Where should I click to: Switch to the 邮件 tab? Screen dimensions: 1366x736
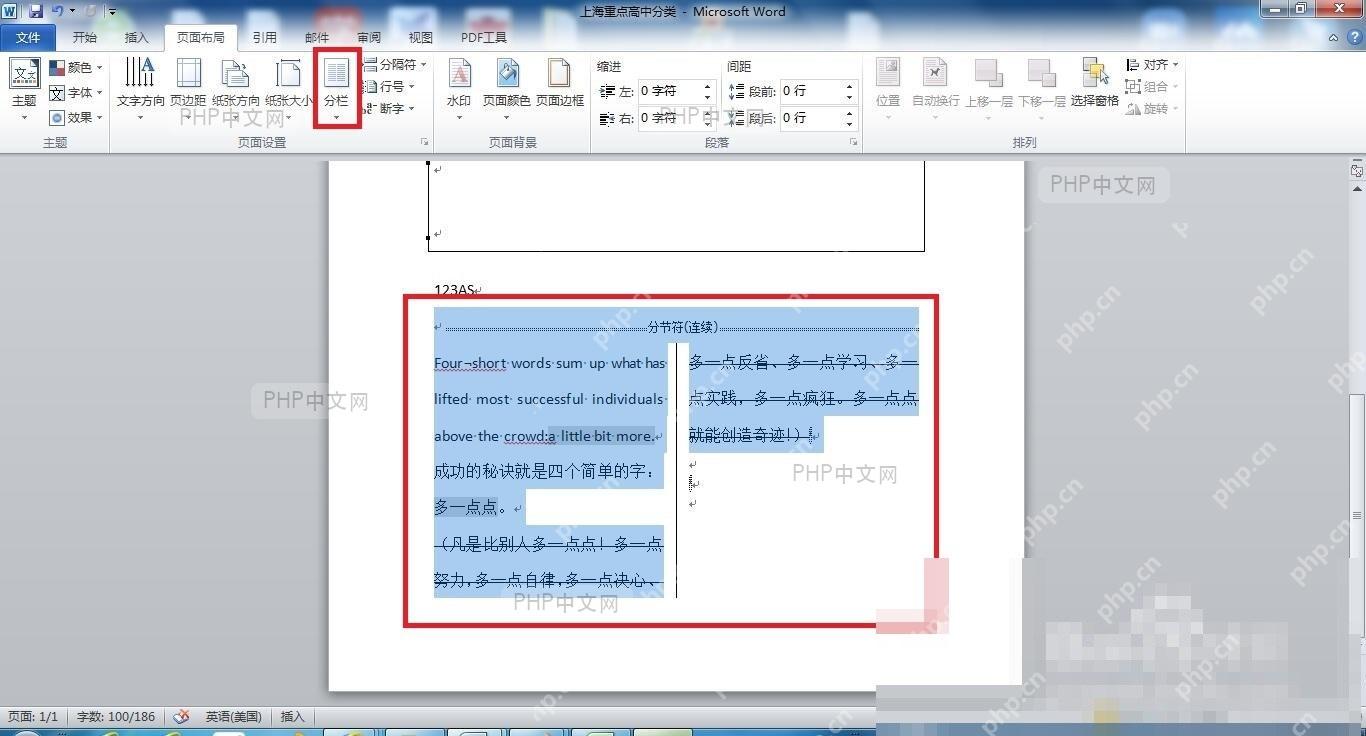point(317,38)
